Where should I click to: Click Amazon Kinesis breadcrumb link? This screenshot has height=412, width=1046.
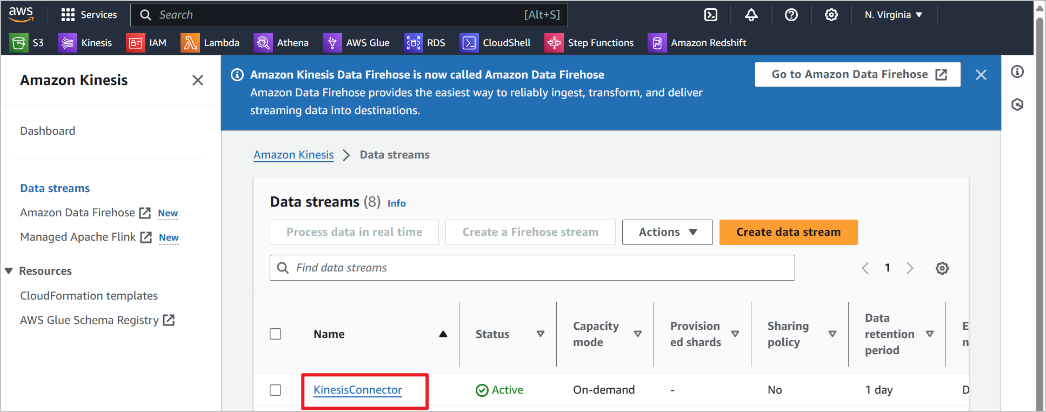click(294, 155)
